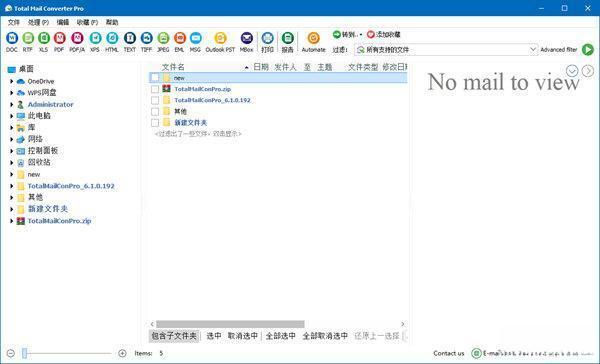Open the 文件 menu
Image resolution: width=600 pixels, height=364 pixels.
point(14,22)
